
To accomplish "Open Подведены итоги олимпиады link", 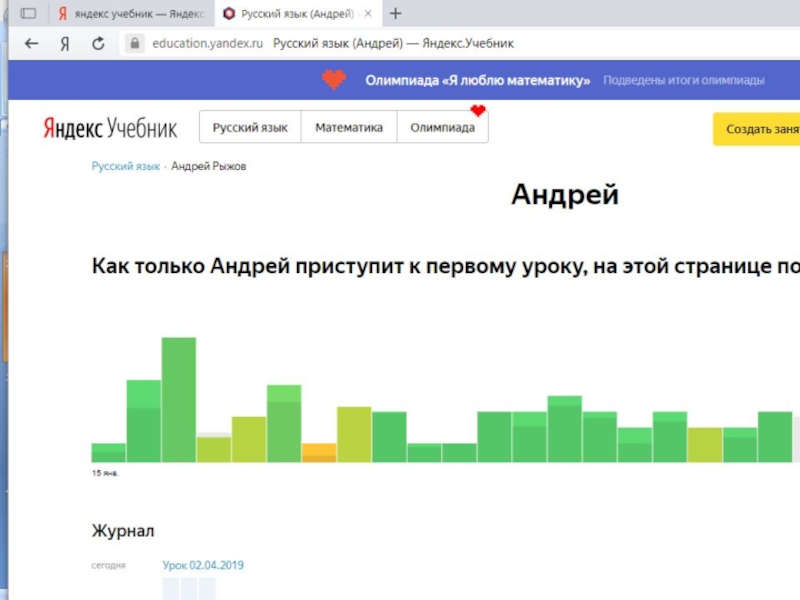I will pyautogui.click(x=684, y=80).
